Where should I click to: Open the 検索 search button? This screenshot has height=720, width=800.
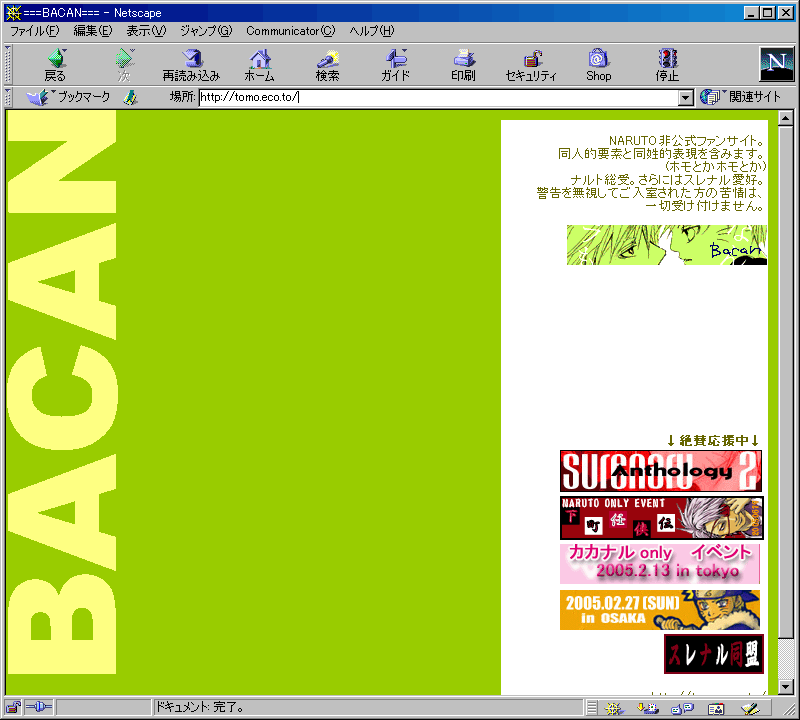(x=328, y=65)
